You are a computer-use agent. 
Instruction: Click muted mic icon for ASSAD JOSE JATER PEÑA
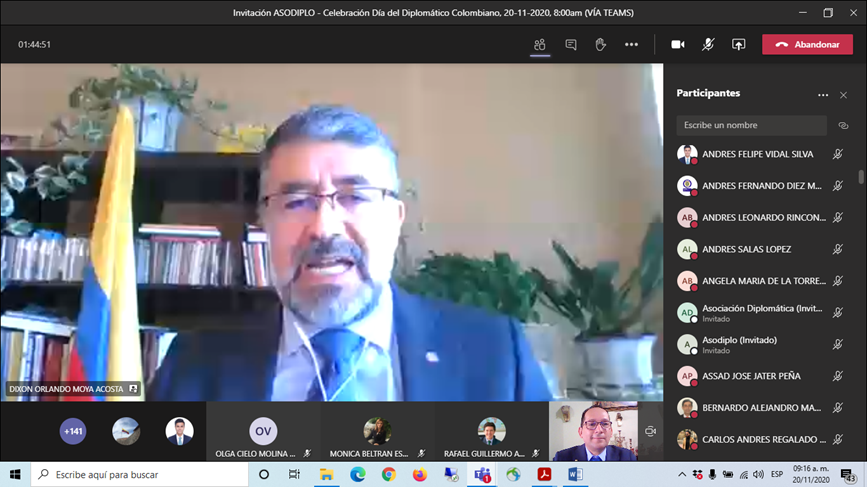coord(838,376)
